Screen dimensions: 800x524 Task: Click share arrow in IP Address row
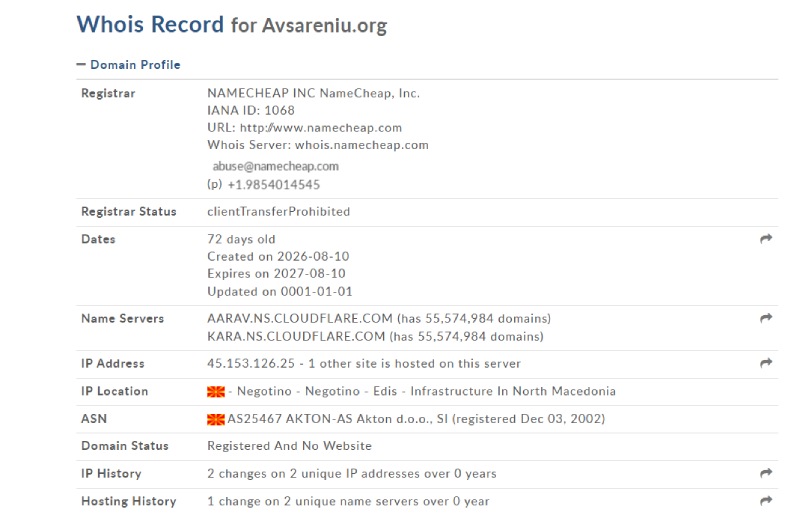pyautogui.click(x=766, y=363)
